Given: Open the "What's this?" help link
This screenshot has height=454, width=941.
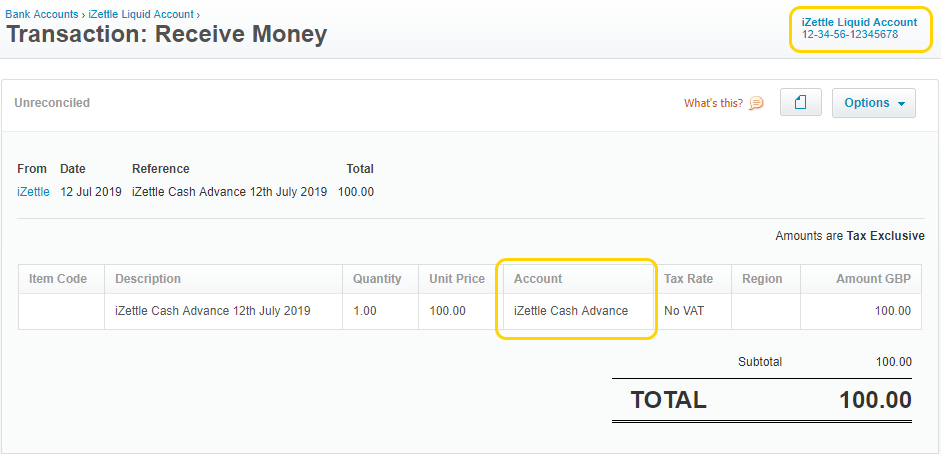Looking at the screenshot, I should (x=713, y=103).
